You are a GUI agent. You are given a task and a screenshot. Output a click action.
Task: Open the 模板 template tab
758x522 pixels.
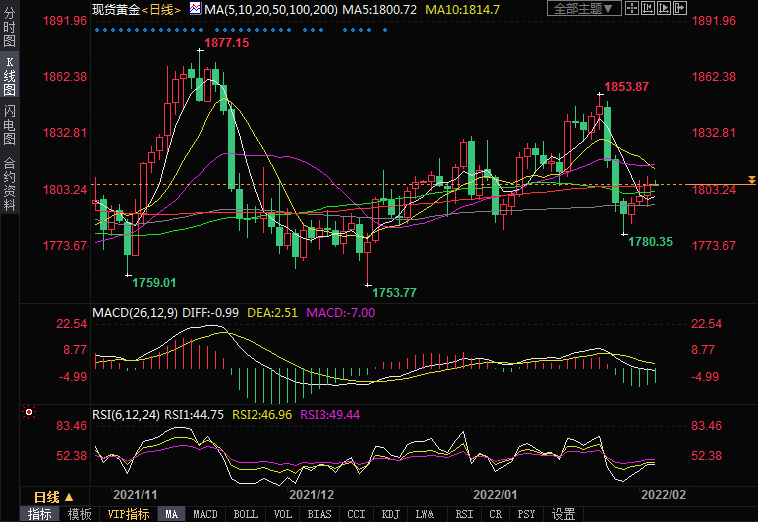point(79,514)
